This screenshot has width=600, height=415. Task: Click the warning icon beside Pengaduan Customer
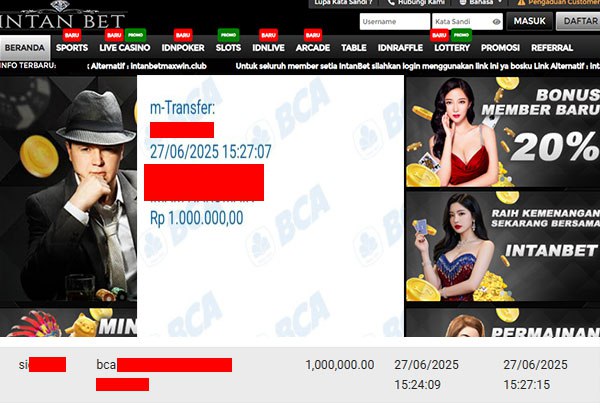[x=521, y=3]
